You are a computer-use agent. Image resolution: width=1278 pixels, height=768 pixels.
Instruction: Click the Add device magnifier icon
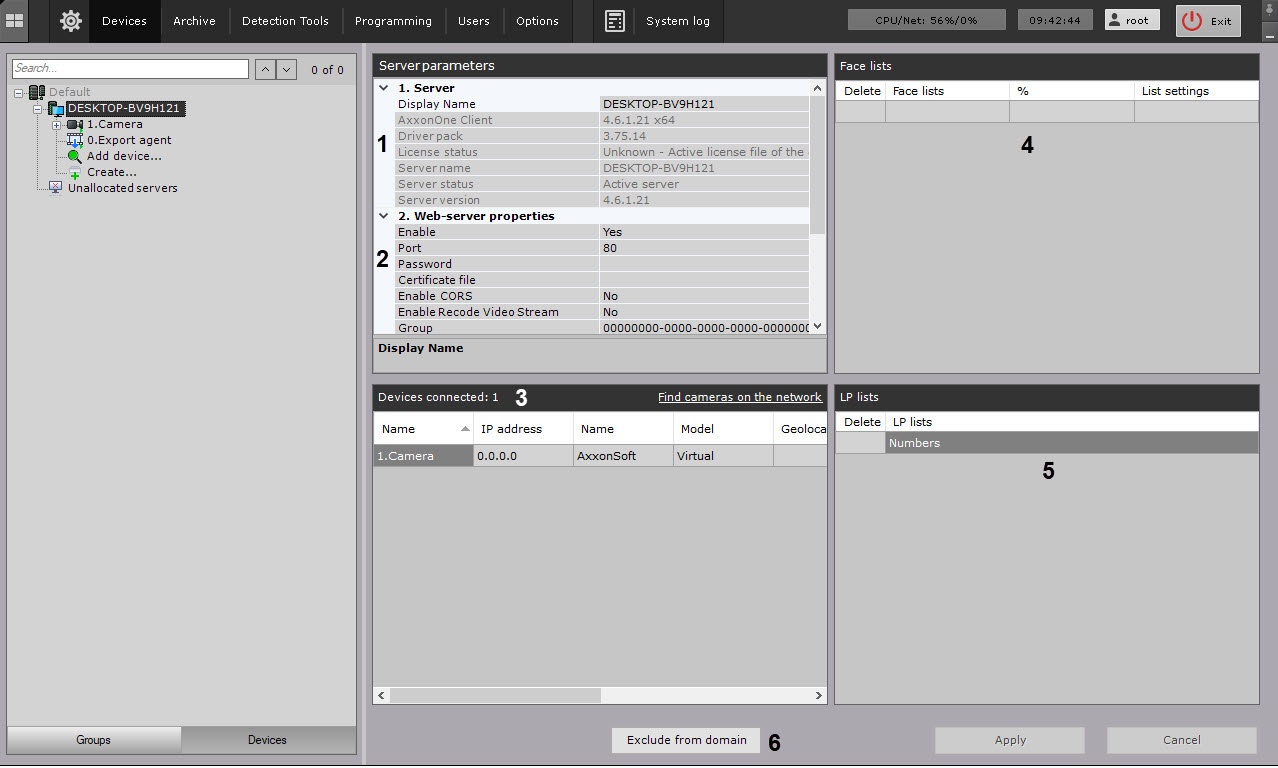[x=75, y=156]
